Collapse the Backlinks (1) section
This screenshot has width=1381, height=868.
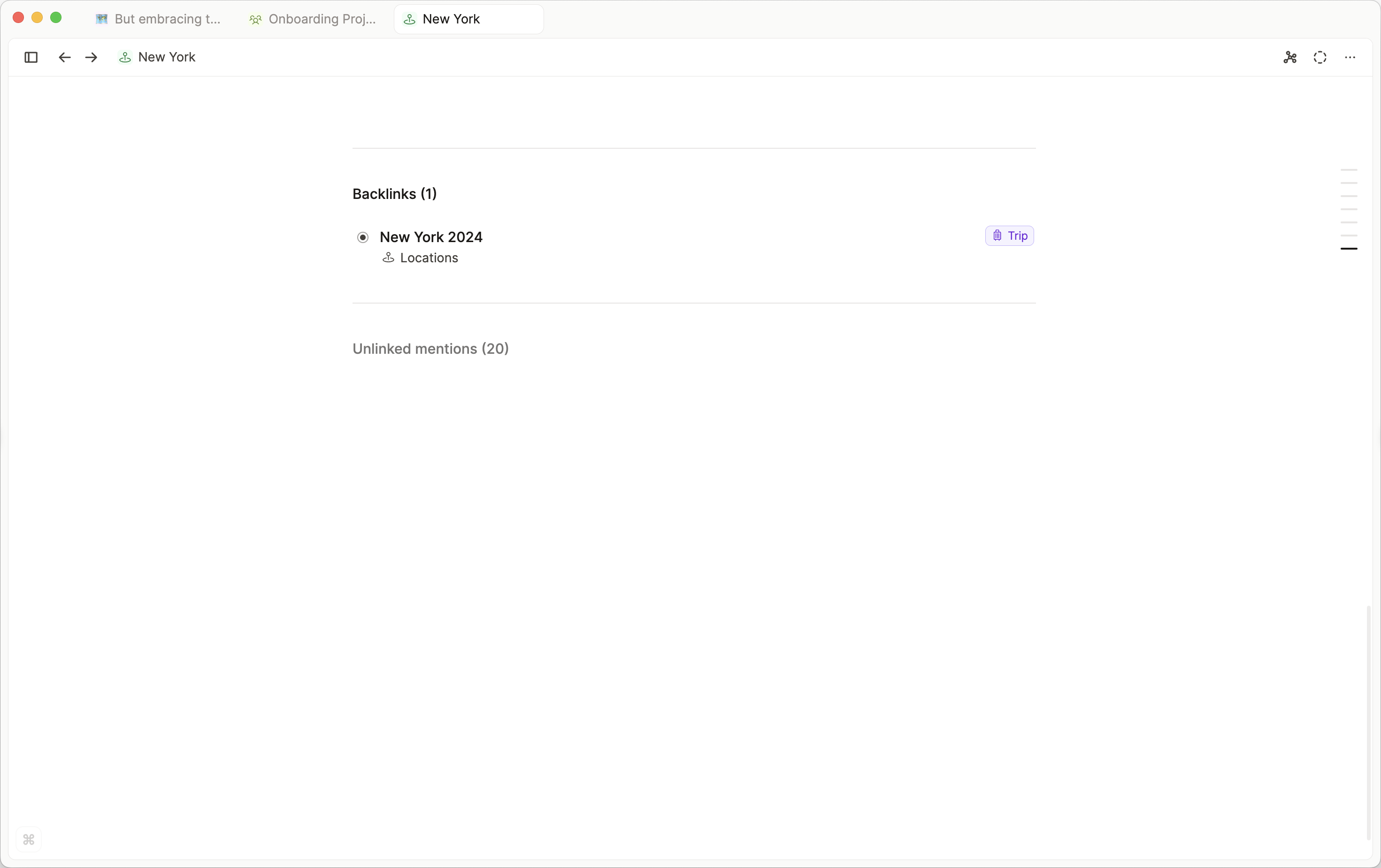click(x=394, y=194)
